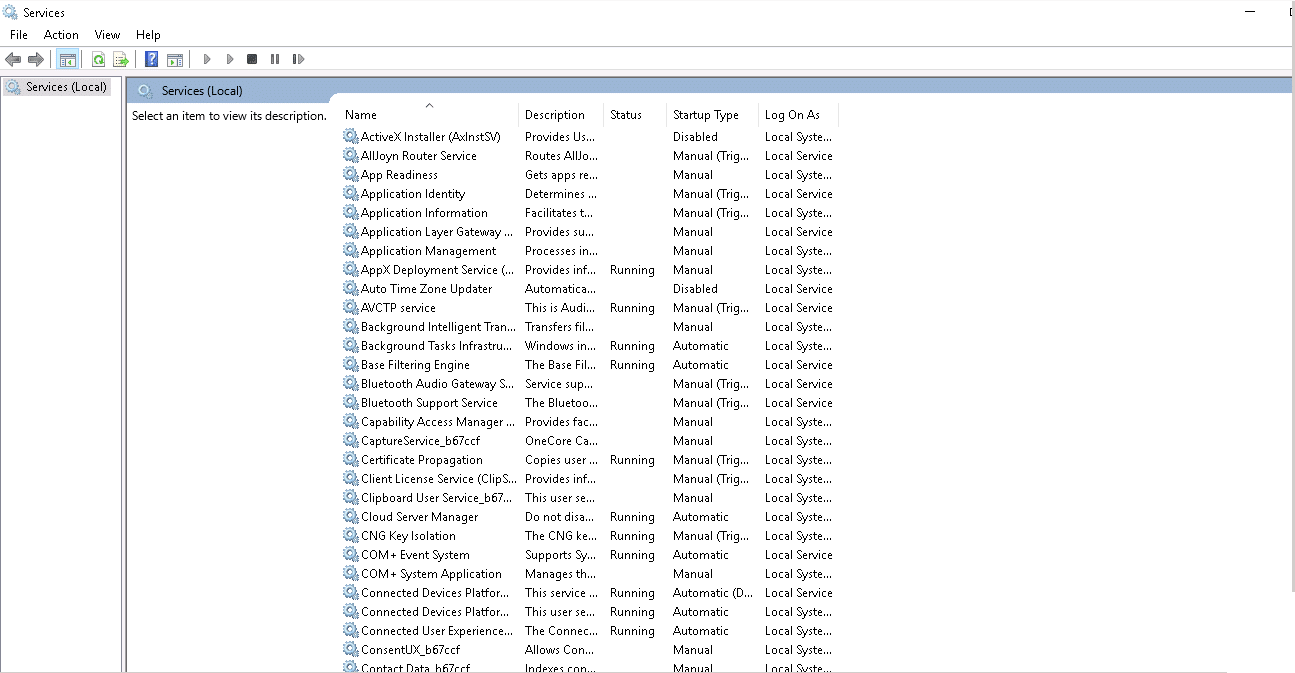Image resolution: width=1295 pixels, height=673 pixels.
Task: Click the gear icon beside ConsentUX_b67ccf
Action: coord(350,649)
